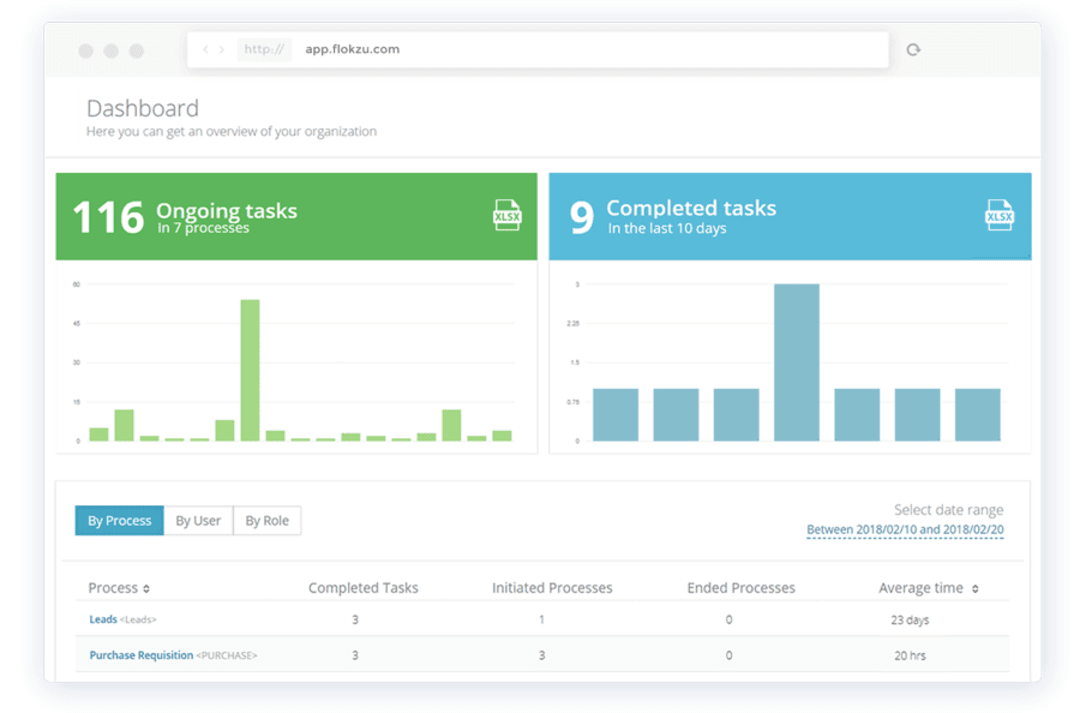This screenshot has width=1080, height=713.
Task: Open the date range selector link
Action: 905,528
